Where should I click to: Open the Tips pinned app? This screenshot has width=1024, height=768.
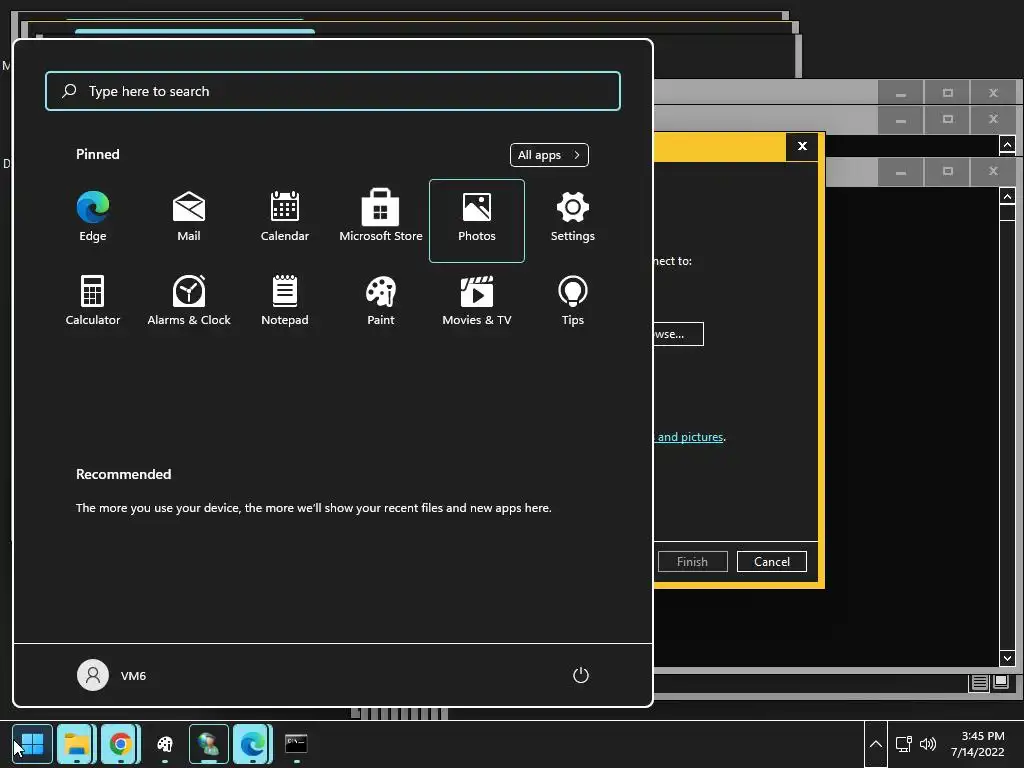pyautogui.click(x=573, y=300)
